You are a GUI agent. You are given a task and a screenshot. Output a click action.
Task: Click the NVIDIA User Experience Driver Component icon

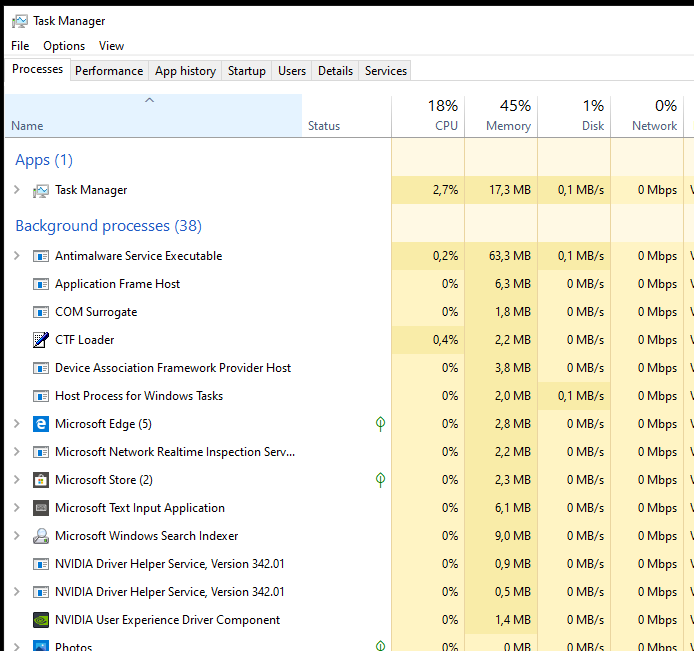click(41, 620)
